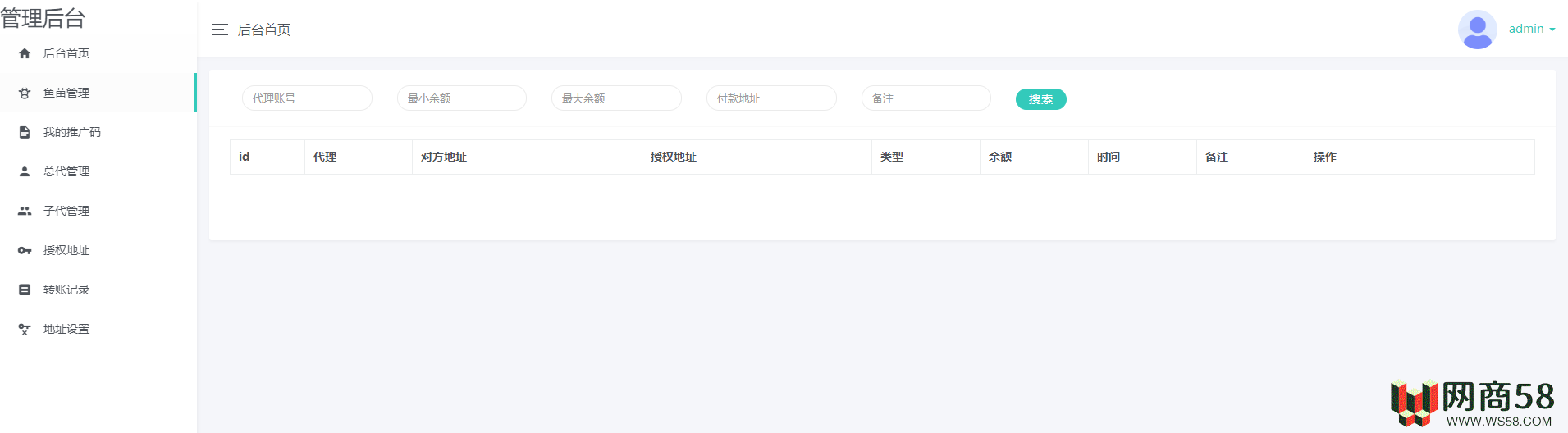Click the fish fry icon beside 鱼苗管理
Screen dimensions: 1568x433
(x=25, y=93)
